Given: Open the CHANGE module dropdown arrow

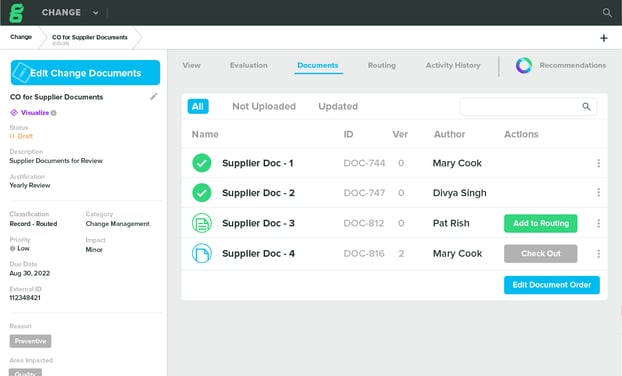Looking at the screenshot, I should (96, 13).
